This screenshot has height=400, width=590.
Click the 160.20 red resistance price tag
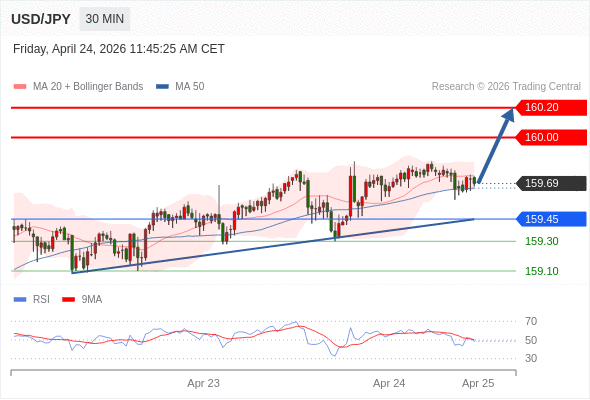coord(551,108)
